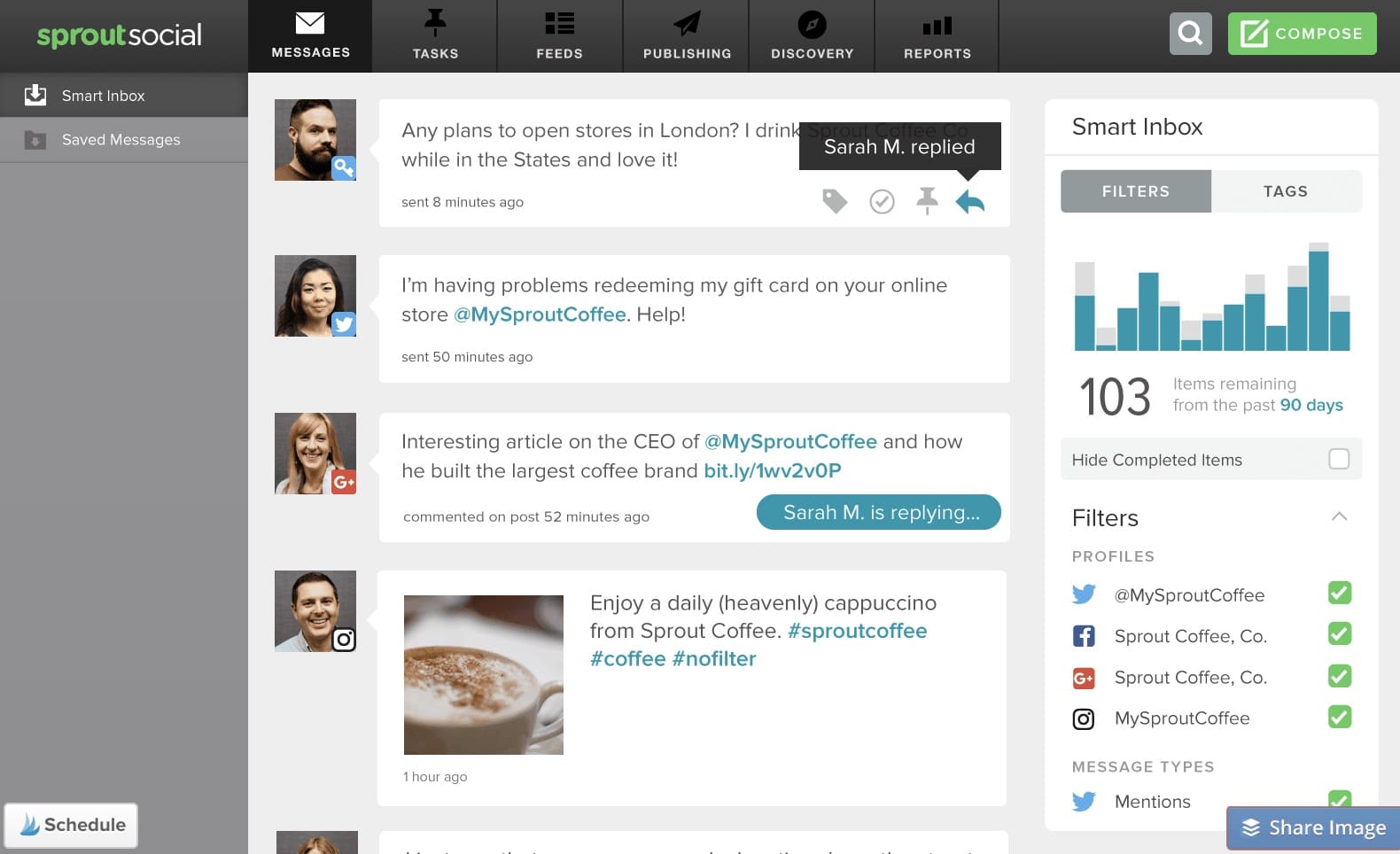Click the Instagram icon in profiles list

(1084, 718)
